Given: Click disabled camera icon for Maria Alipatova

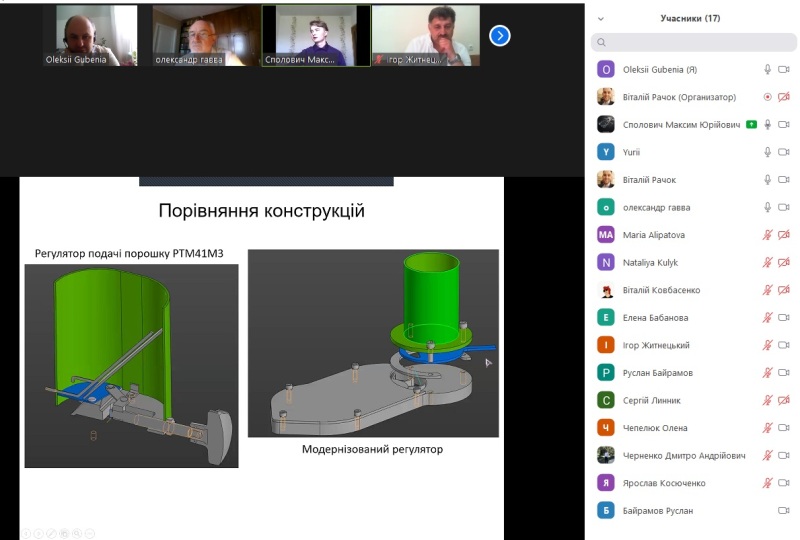Looking at the screenshot, I should 784,235.
